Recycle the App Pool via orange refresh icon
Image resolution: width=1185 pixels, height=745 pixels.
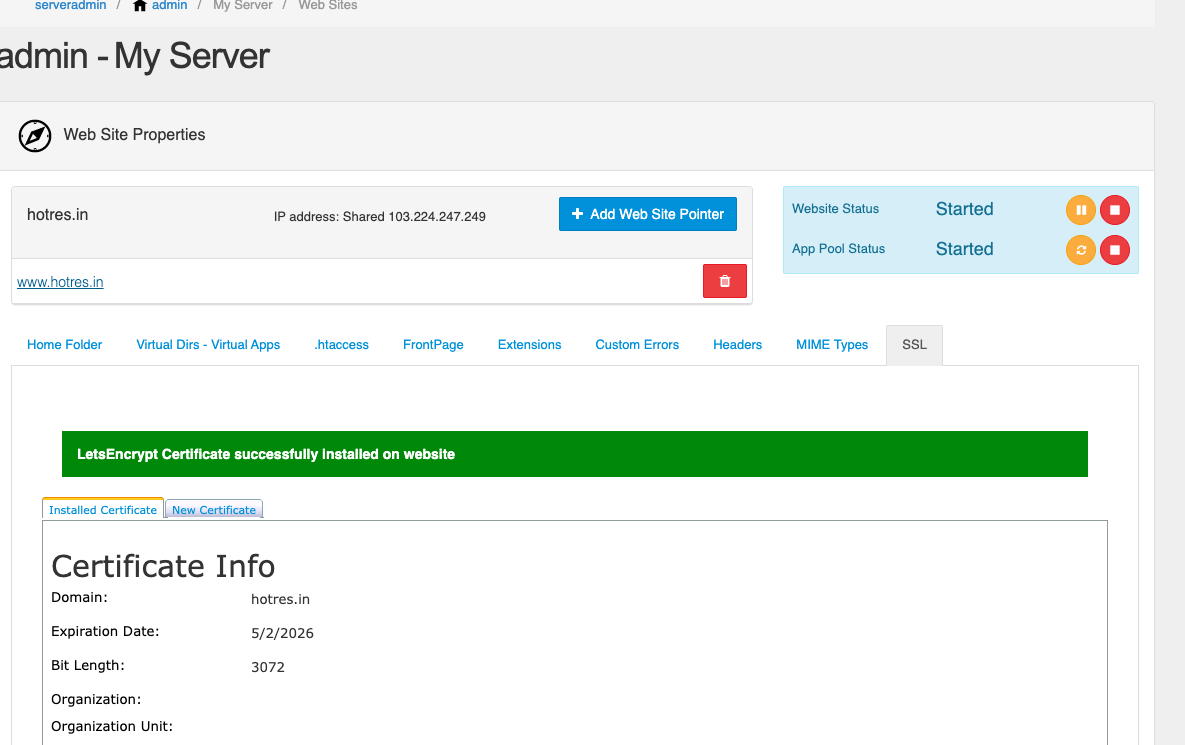[x=1080, y=250]
